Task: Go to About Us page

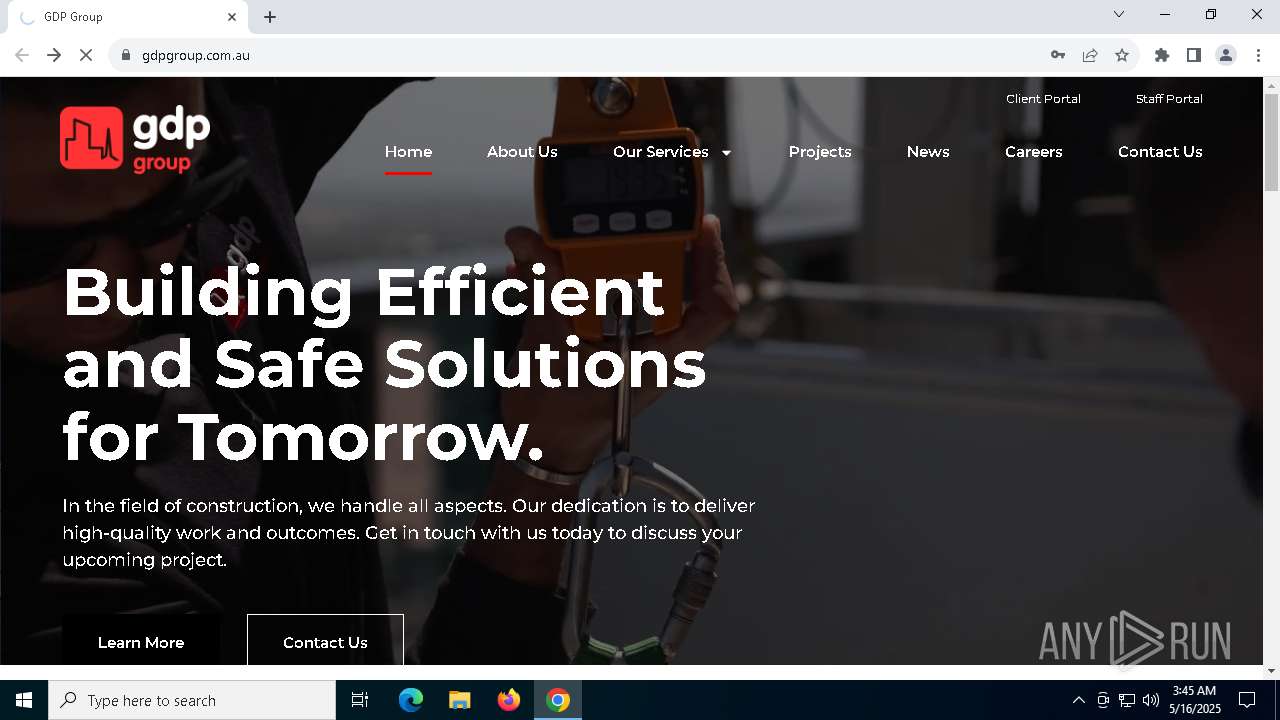Action: click(x=522, y=152)
